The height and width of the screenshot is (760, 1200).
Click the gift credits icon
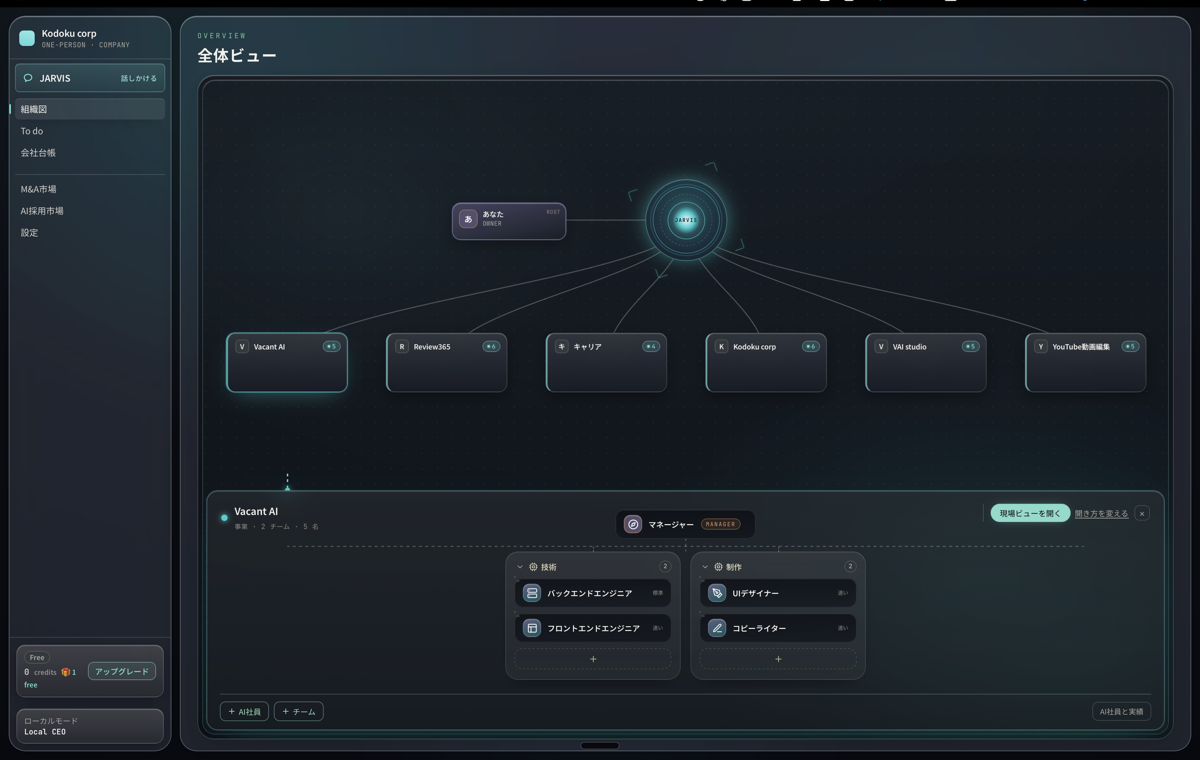pyautogui.click(x=66, y=672)
